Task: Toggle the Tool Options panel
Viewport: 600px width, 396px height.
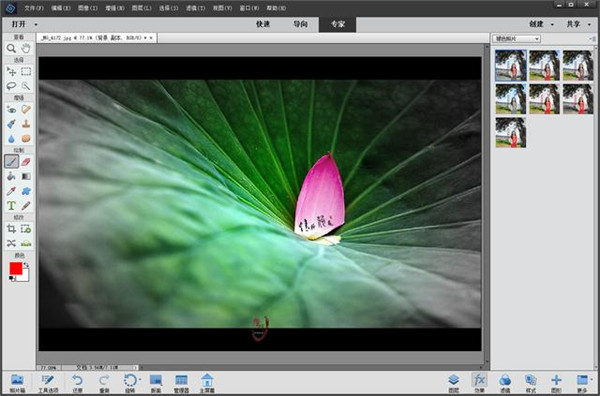Action: 48,383
